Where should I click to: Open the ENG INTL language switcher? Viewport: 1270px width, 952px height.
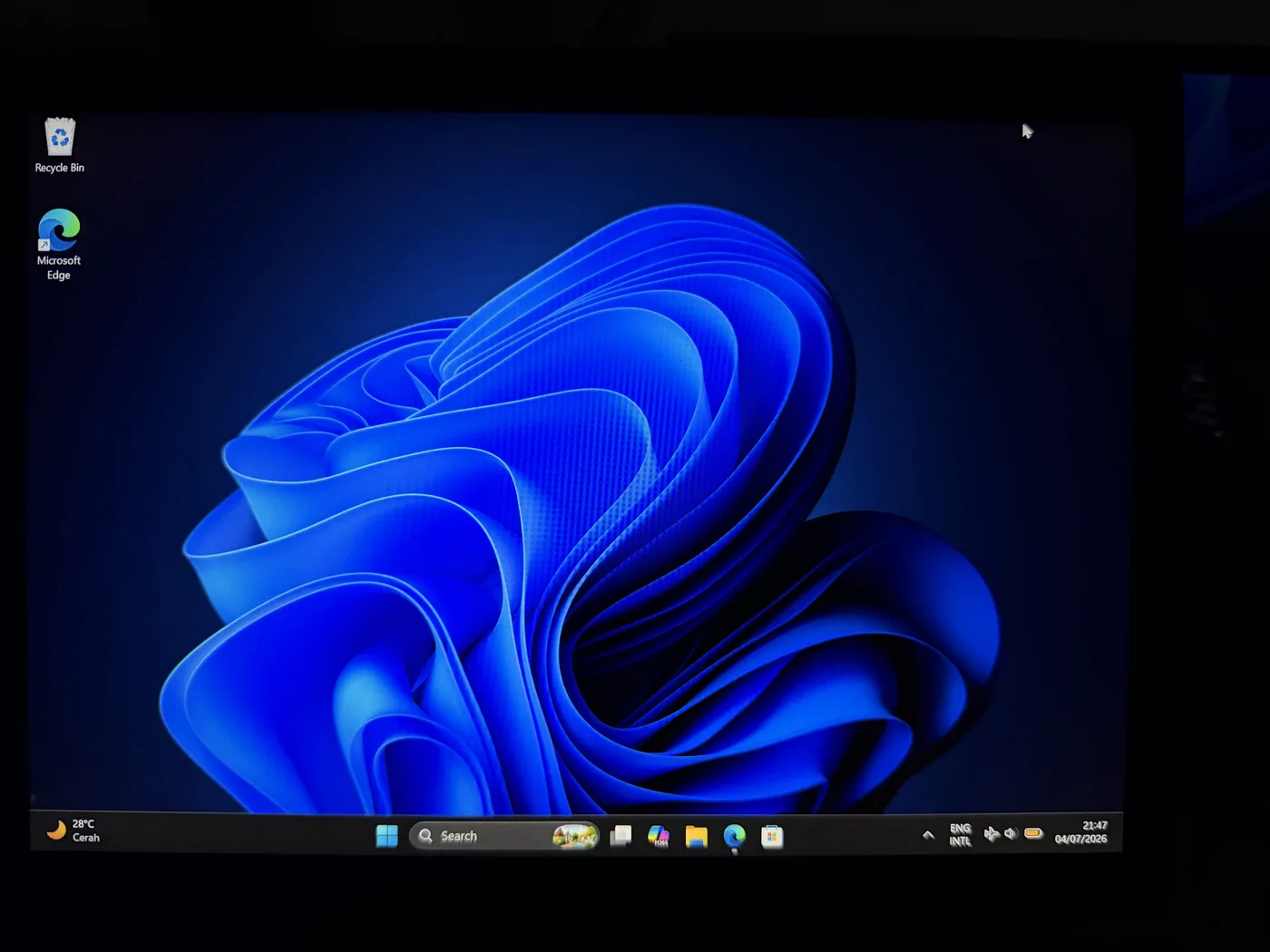tap(960, 835)
